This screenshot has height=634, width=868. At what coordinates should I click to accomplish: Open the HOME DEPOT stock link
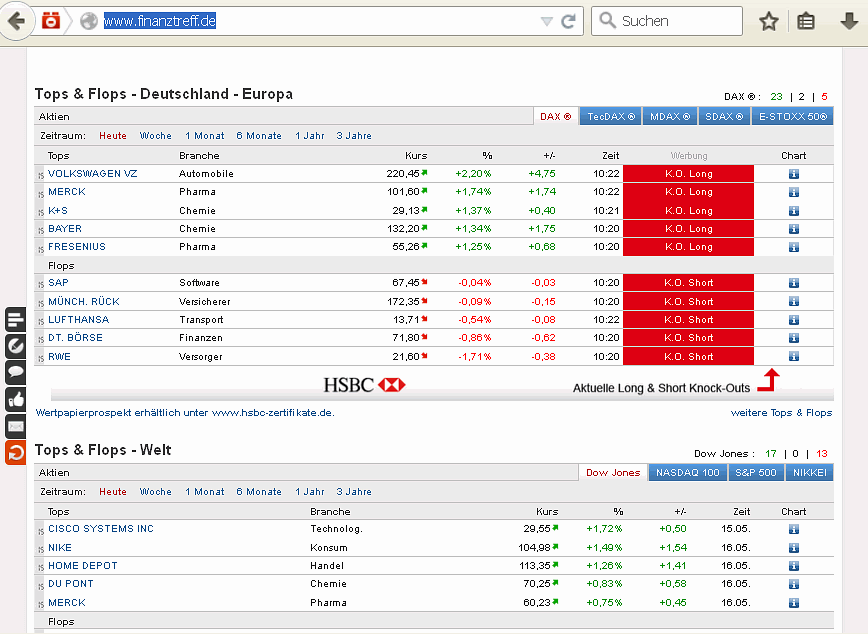(x=83, y=566)
